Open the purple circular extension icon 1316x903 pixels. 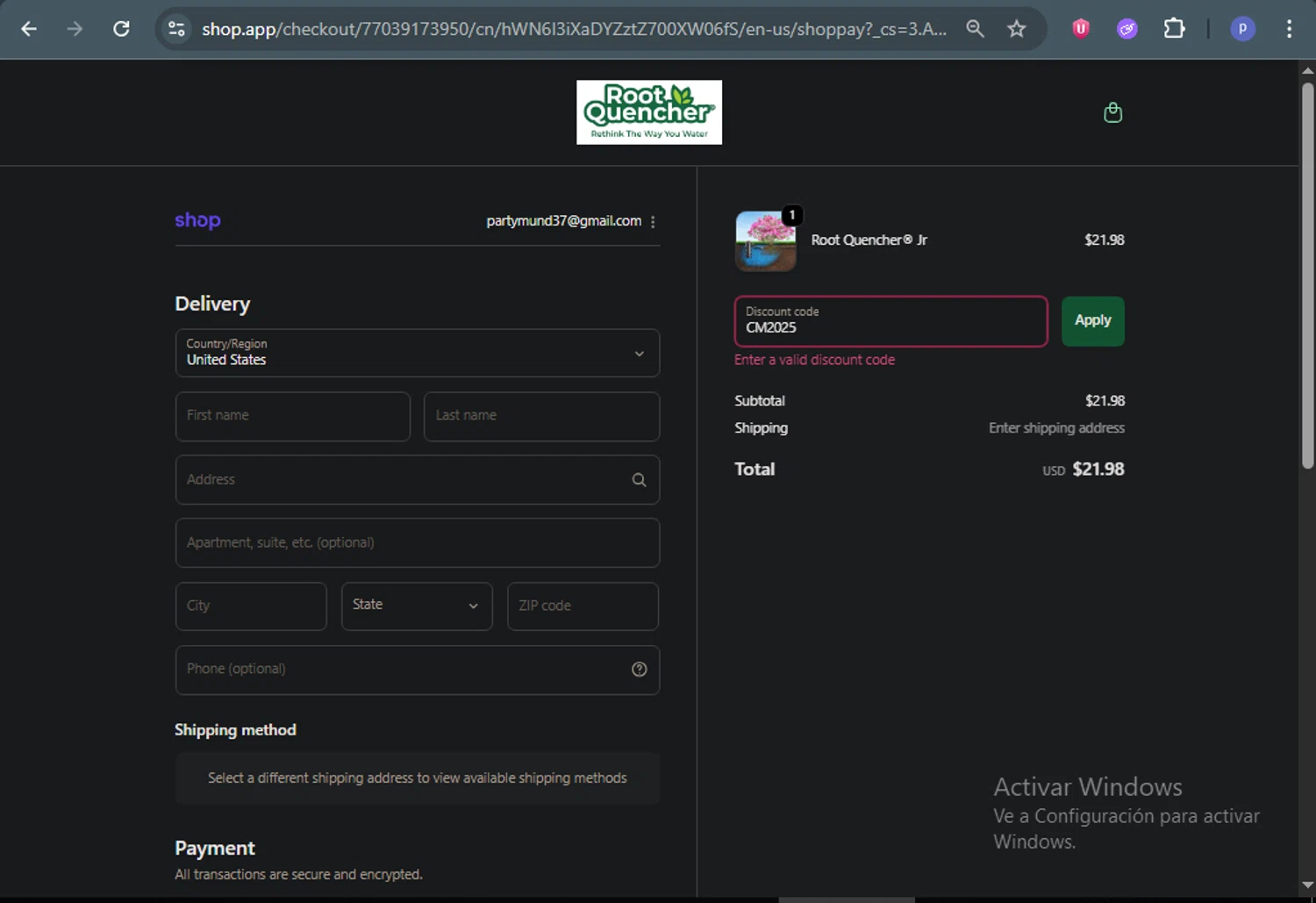pyautogui.click(x=1127, y=29)
